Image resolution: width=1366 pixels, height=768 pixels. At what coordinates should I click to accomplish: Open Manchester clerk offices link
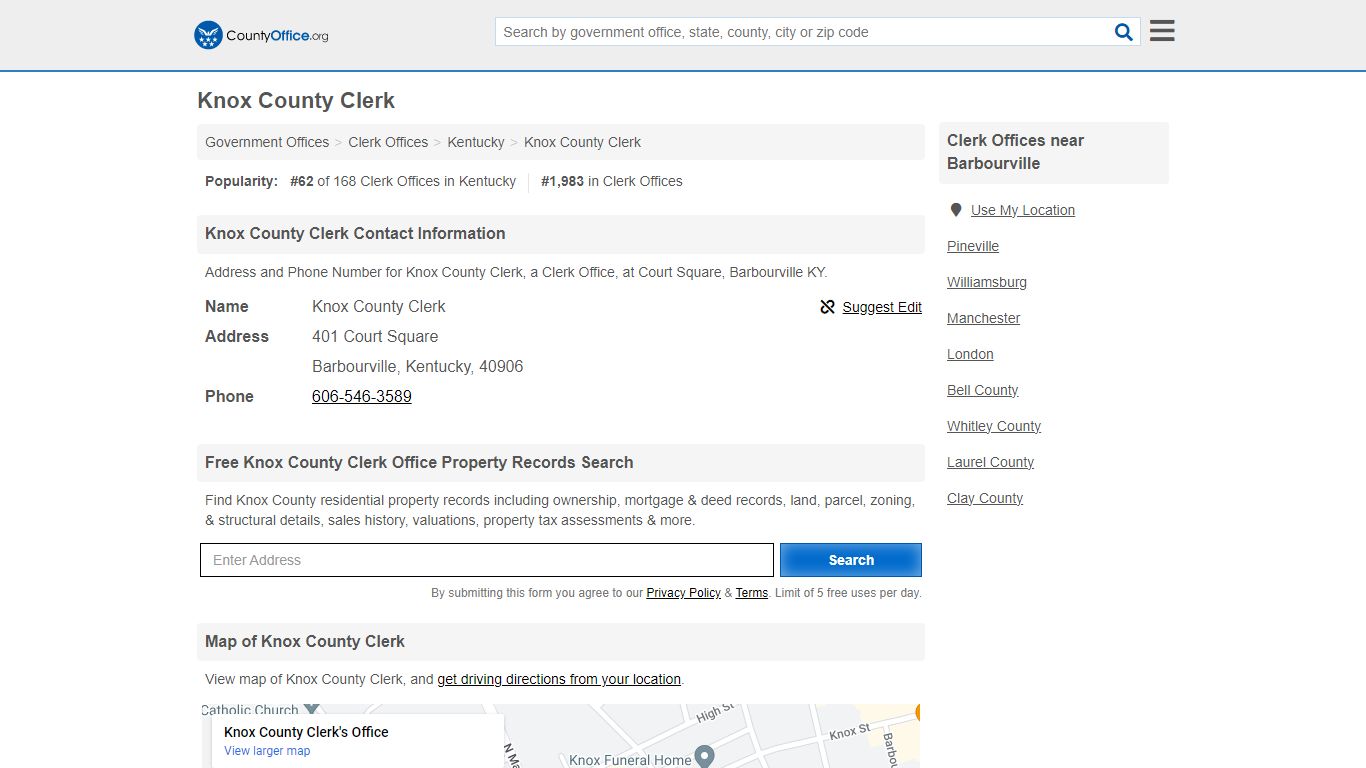984,318
